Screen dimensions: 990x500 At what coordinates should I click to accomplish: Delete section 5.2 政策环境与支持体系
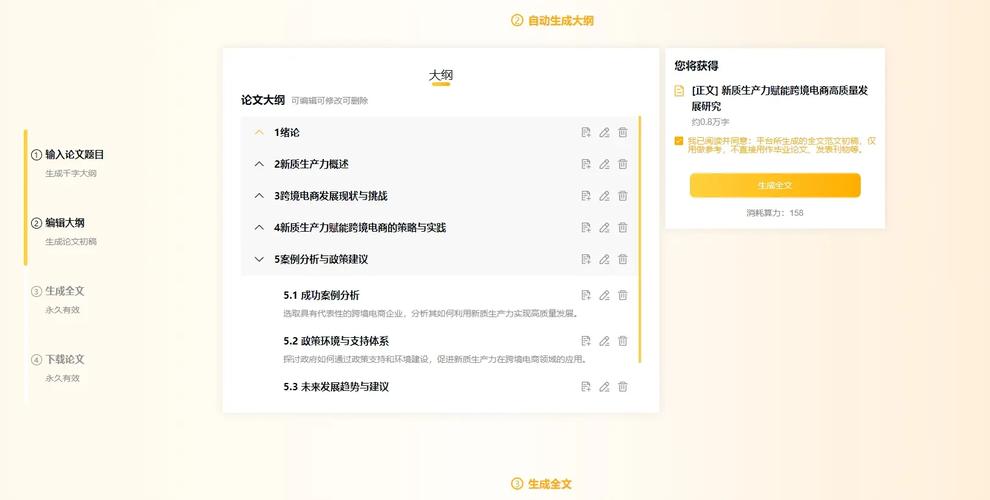pos(623,341)
